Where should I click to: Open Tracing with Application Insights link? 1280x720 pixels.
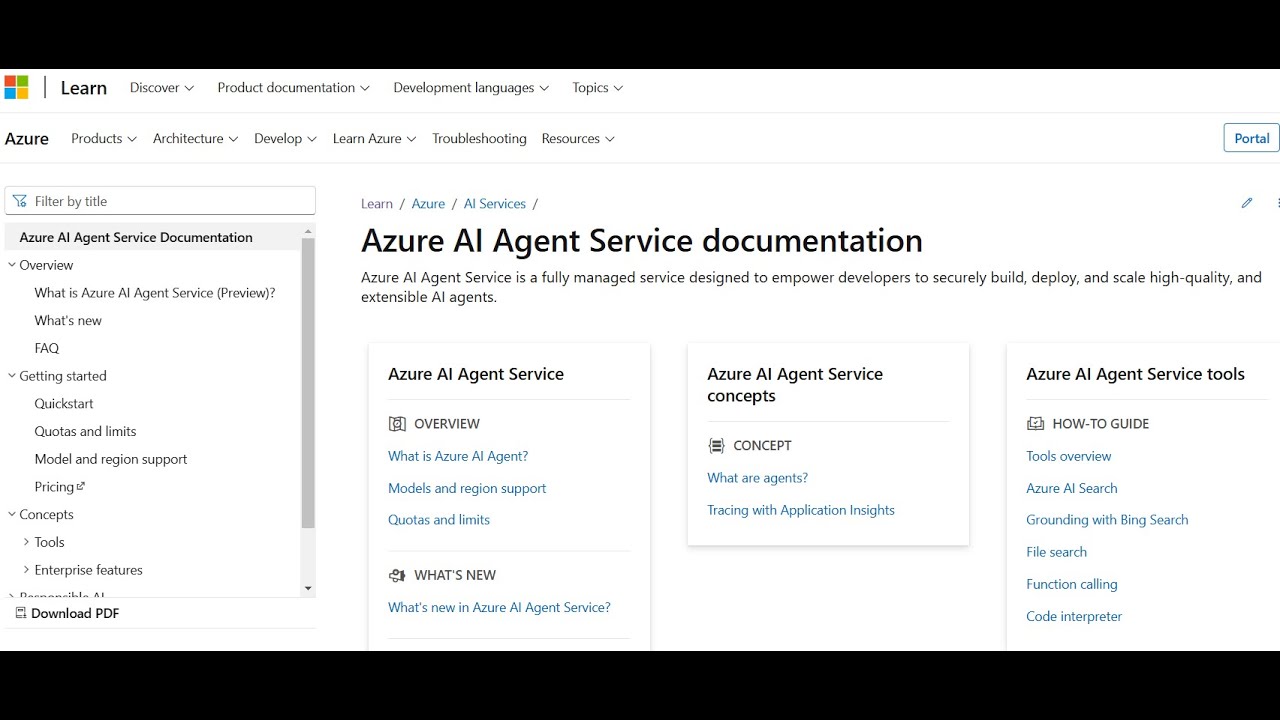(801, 510)
